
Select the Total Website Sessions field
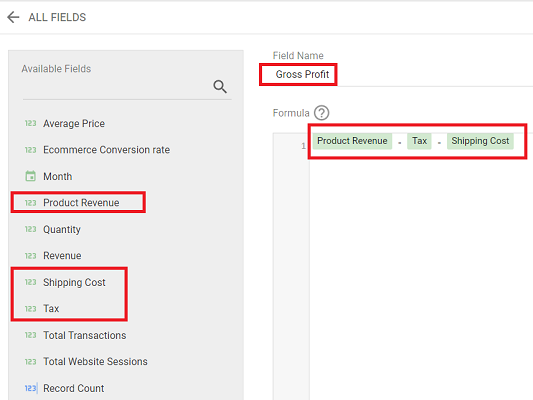point(95,362)
